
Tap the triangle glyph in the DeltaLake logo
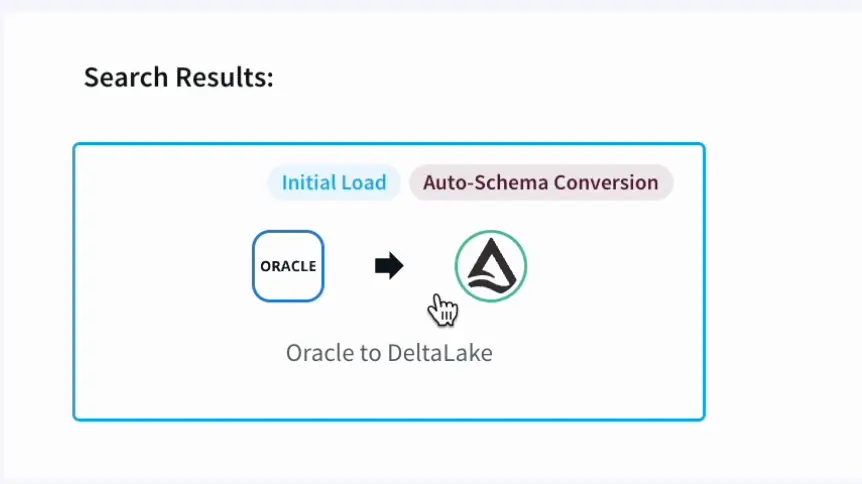[x=491, y=265]
